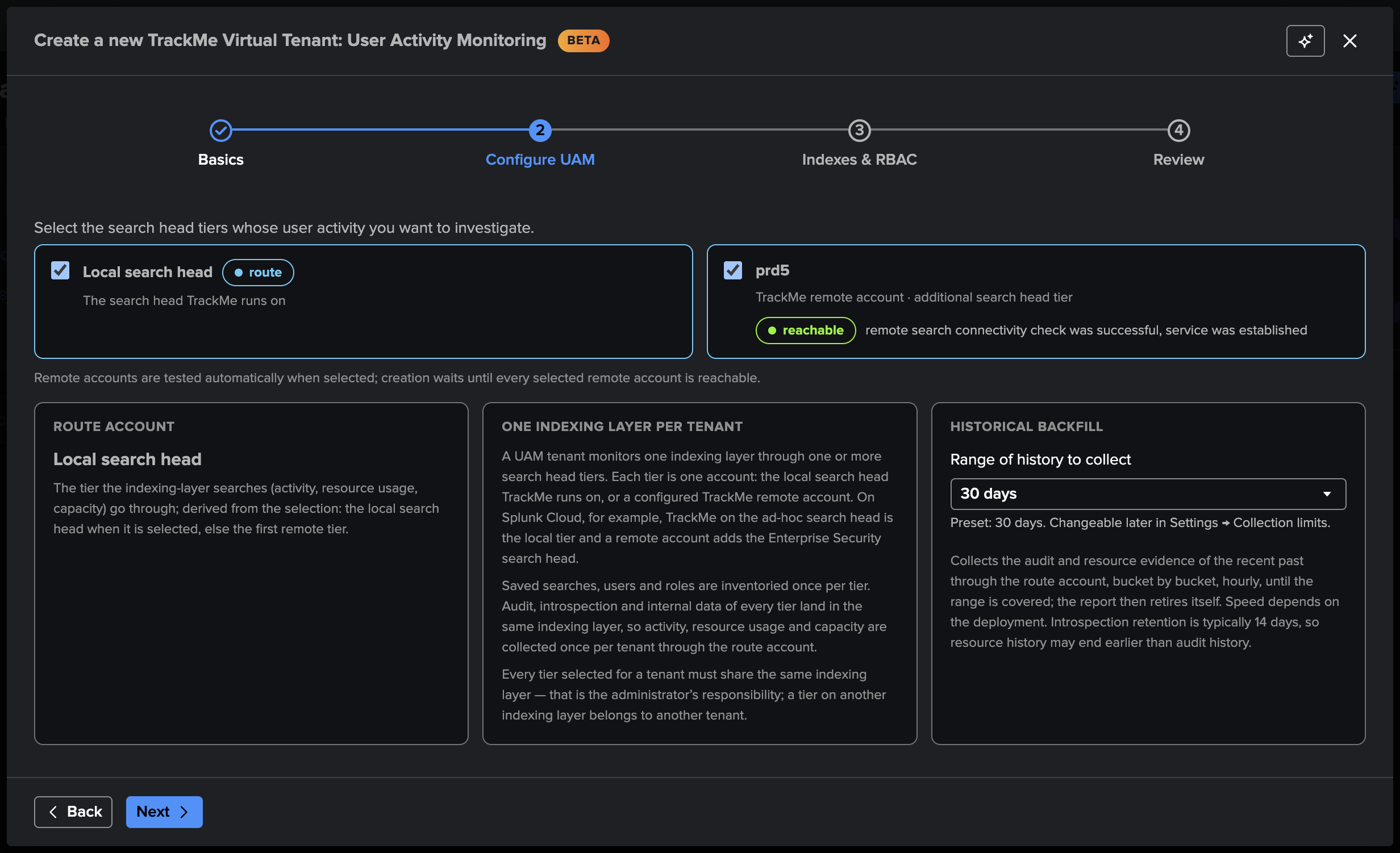The width and height of the screenshot is (1400, 853).
Task: Click the 'Remote accounts are tested automatically' note
Action: point(397,378)
